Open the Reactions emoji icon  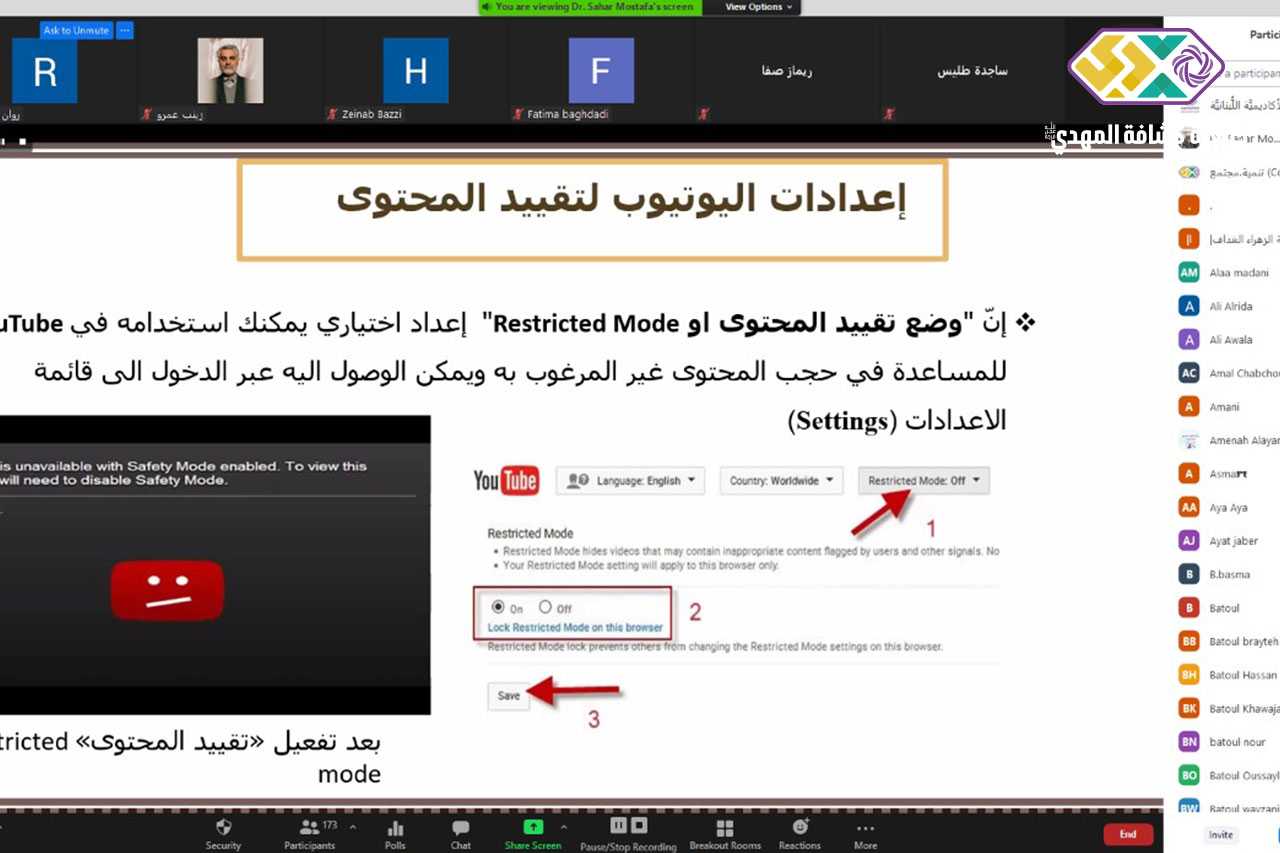(x=800, y=827)
